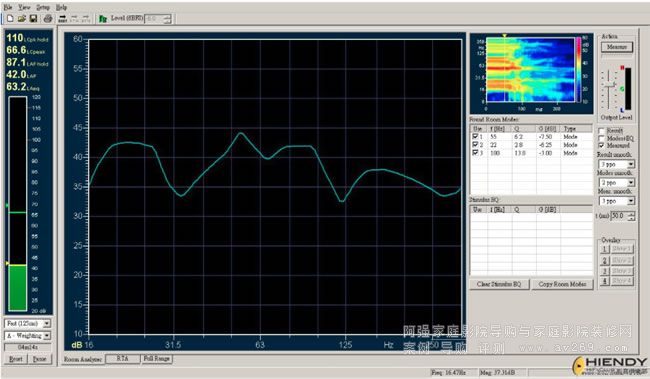Open the File menu

8,7
